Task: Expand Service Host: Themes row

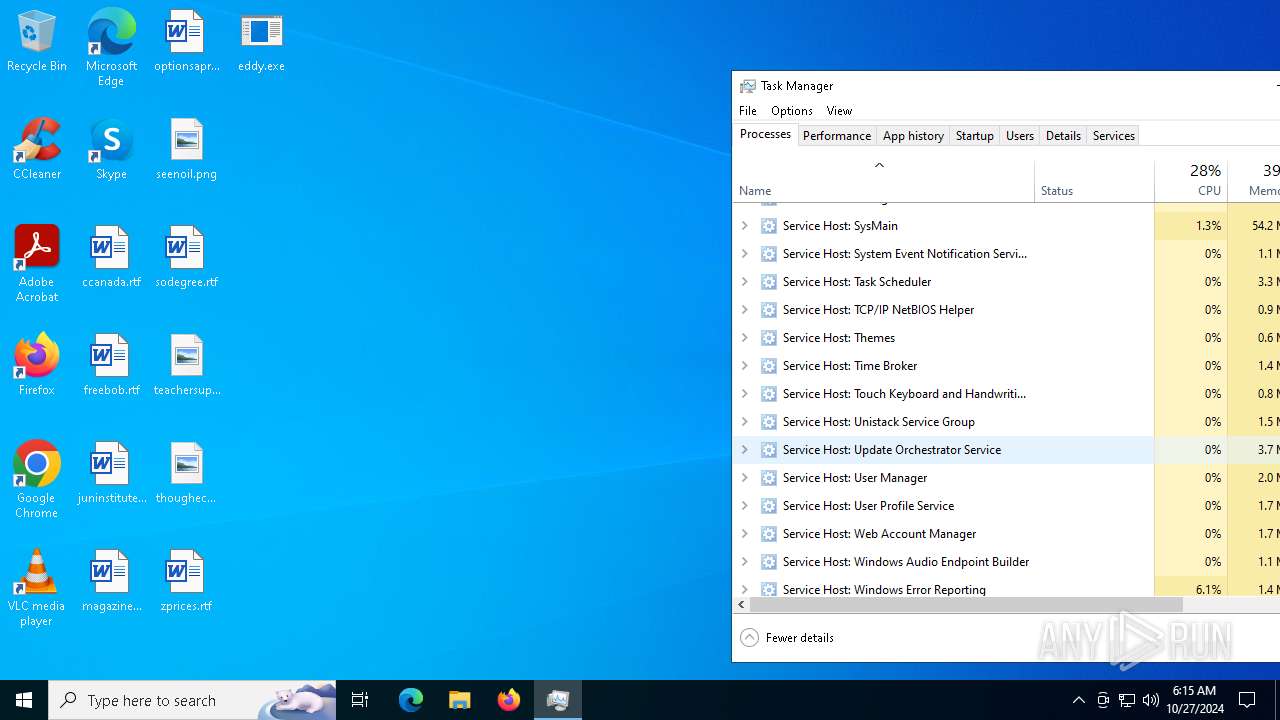Action: pos(744,338)
